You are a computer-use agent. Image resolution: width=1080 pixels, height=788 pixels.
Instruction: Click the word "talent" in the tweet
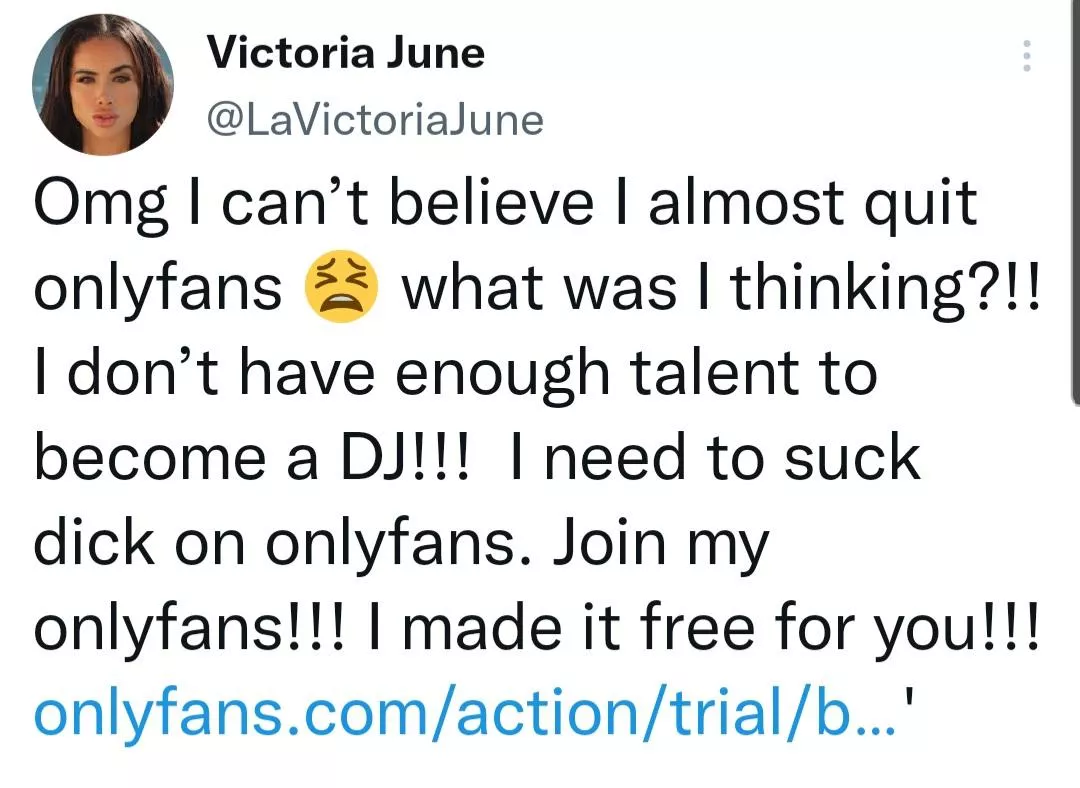(x=704, y=373)
